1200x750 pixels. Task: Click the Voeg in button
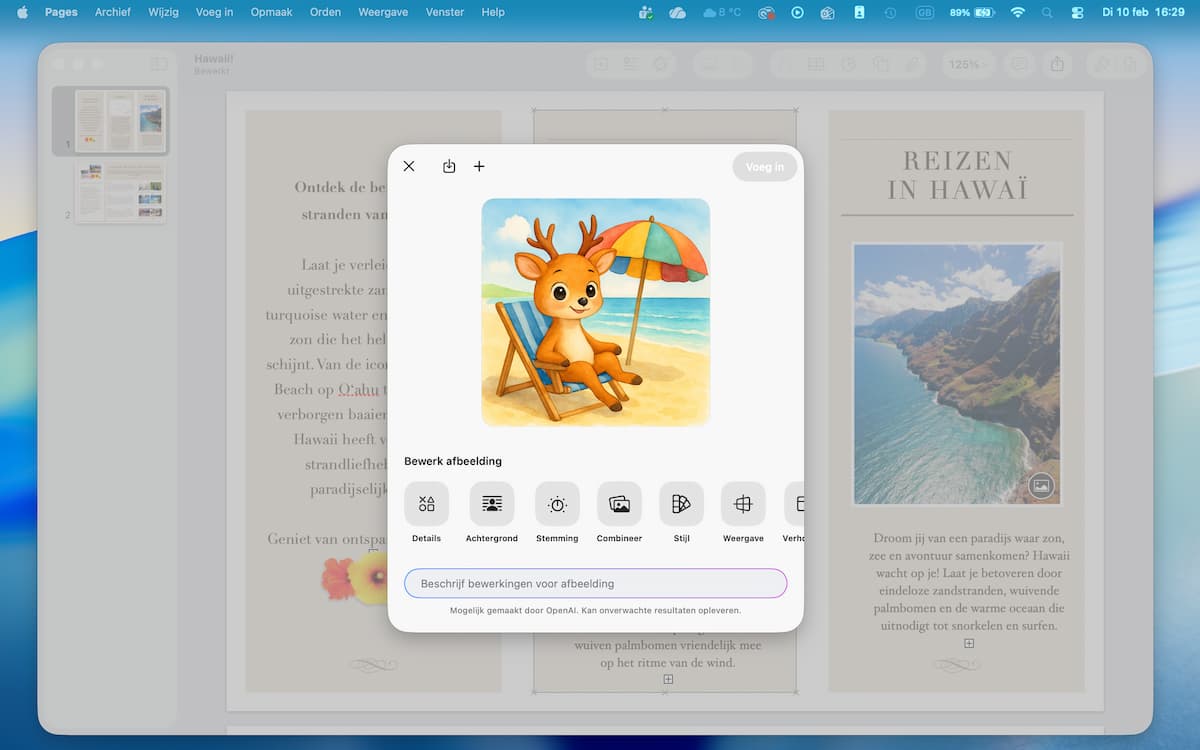tap(764, 167)
